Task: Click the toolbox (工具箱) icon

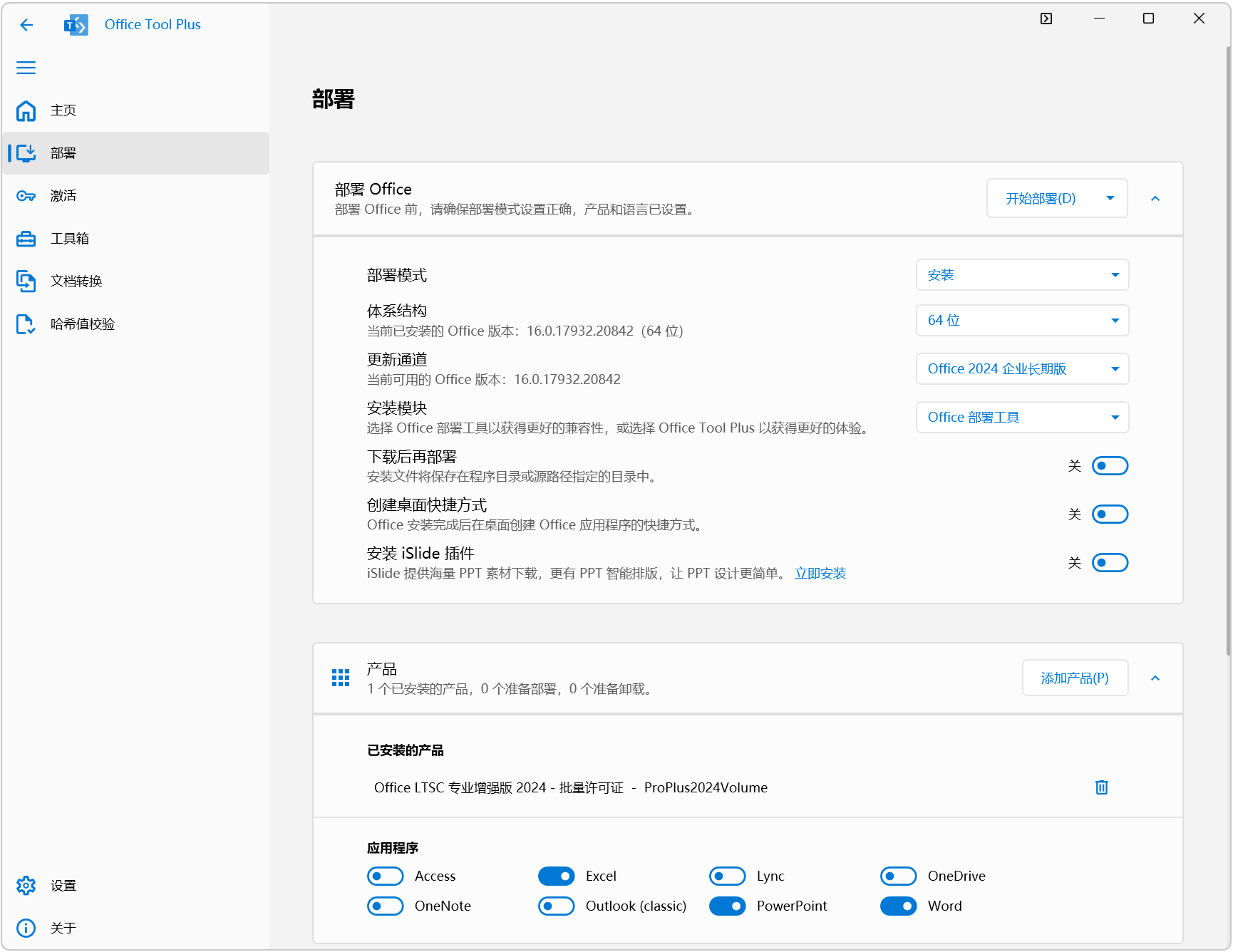Action: coord(26,239)
